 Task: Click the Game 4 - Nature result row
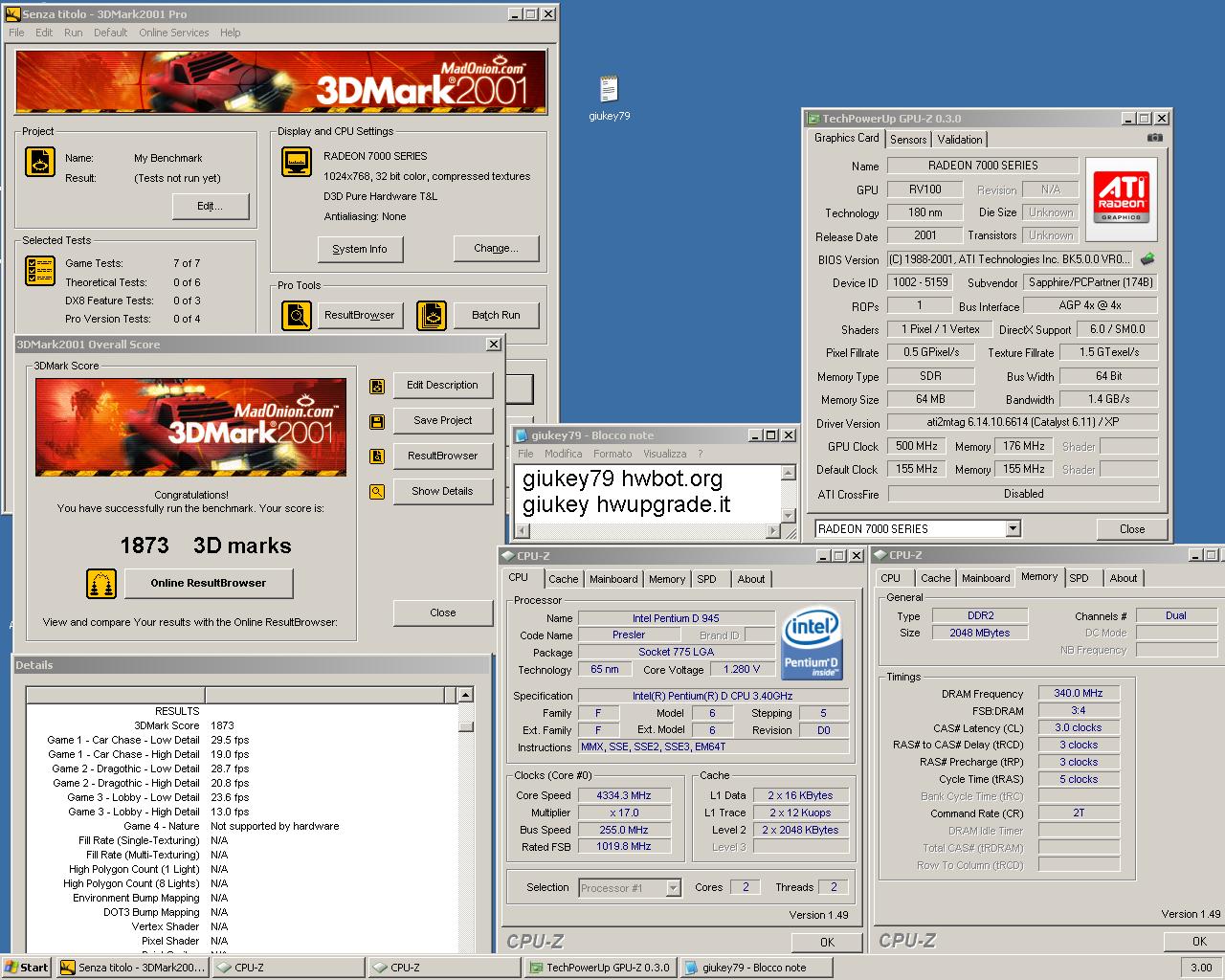click(235, 826)
